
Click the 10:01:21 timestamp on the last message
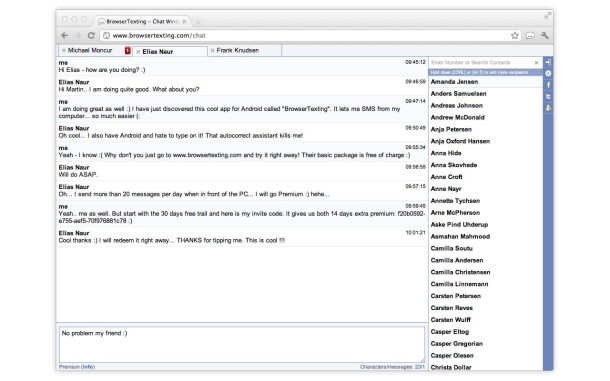point(415,233)
